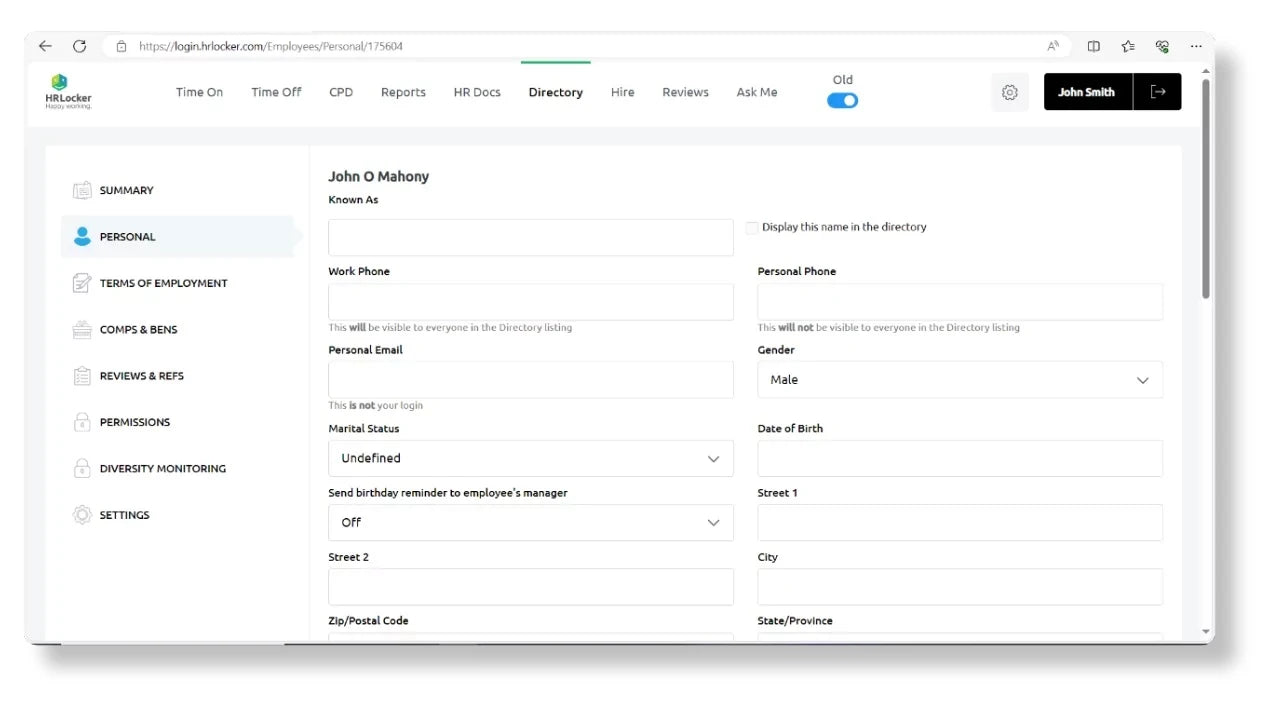The height and width of the screenshot is (720, 1280).
Task: Open the Marital Status dropdown
Action: (x=530, y=458)
